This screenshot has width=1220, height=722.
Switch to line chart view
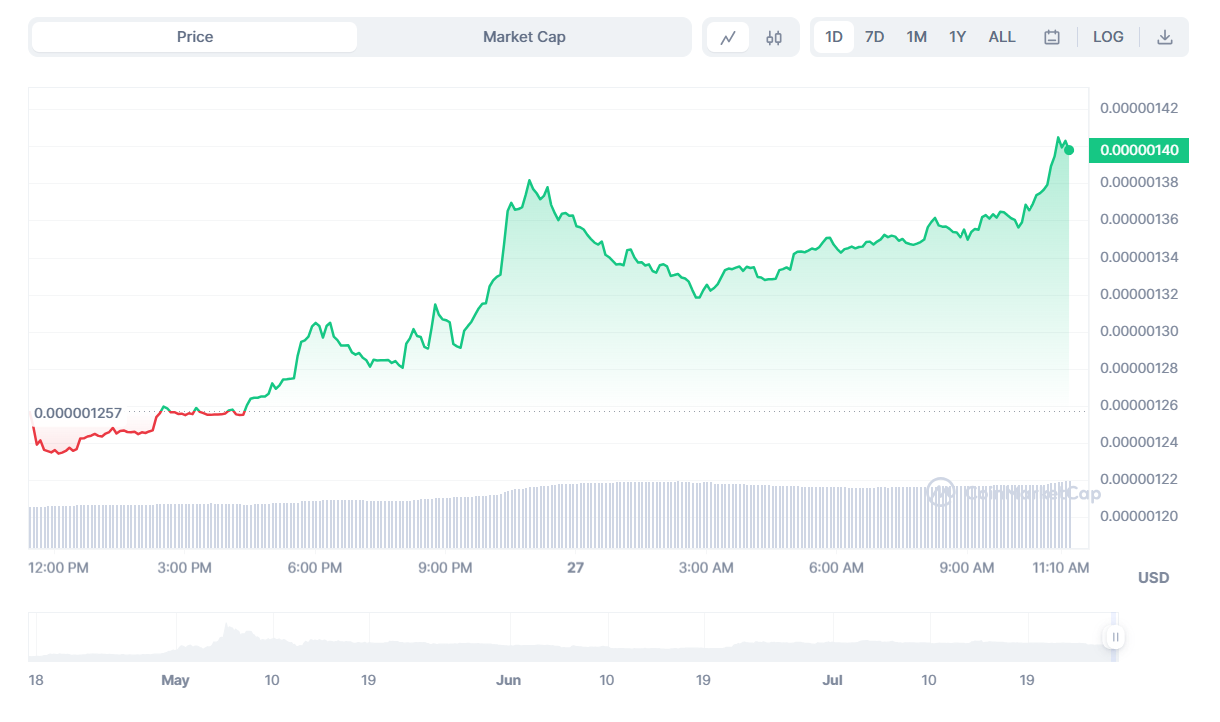coord(728,37)
